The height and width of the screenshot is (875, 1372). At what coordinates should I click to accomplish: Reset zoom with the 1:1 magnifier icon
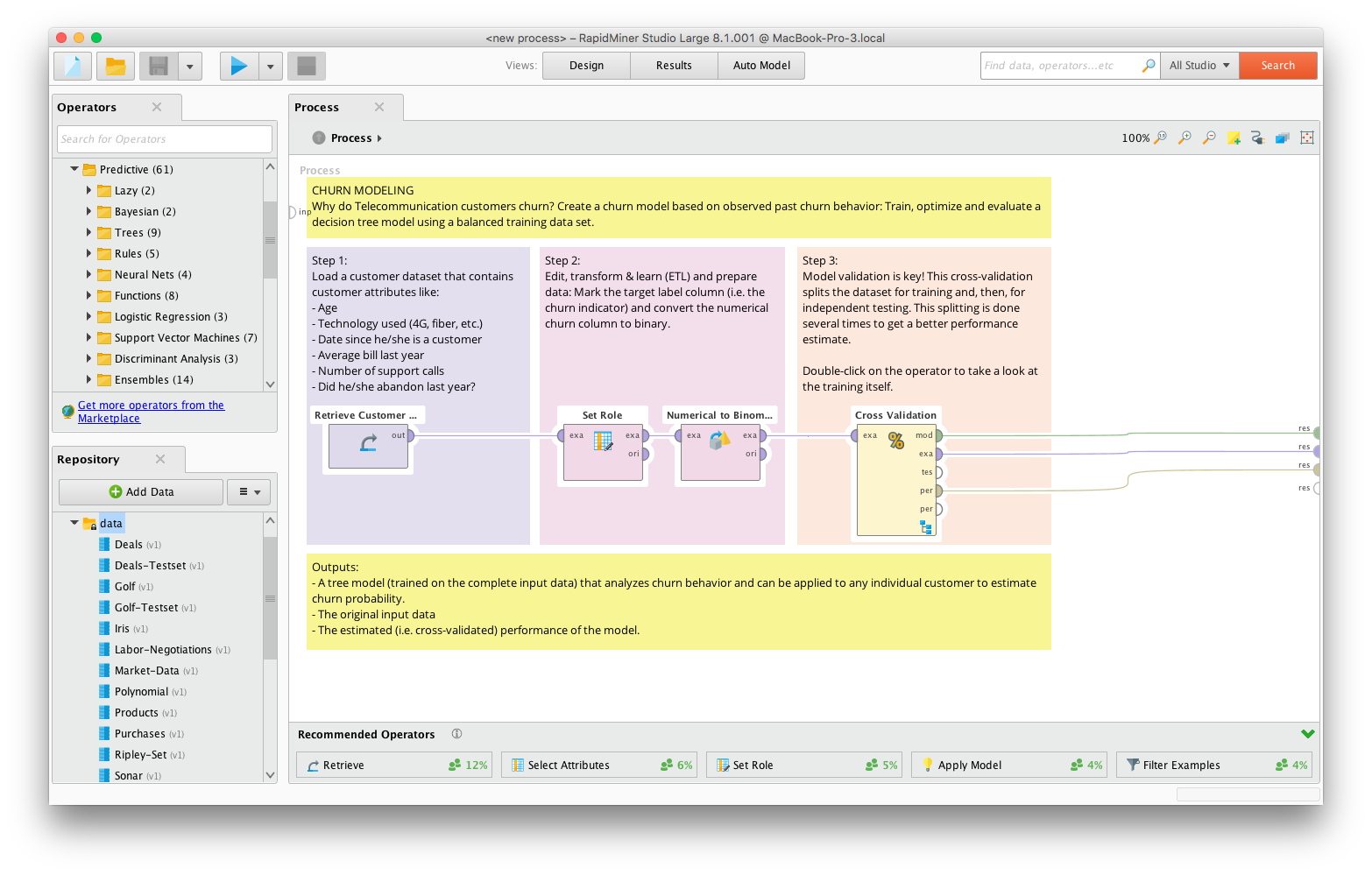pos(1161,138)
